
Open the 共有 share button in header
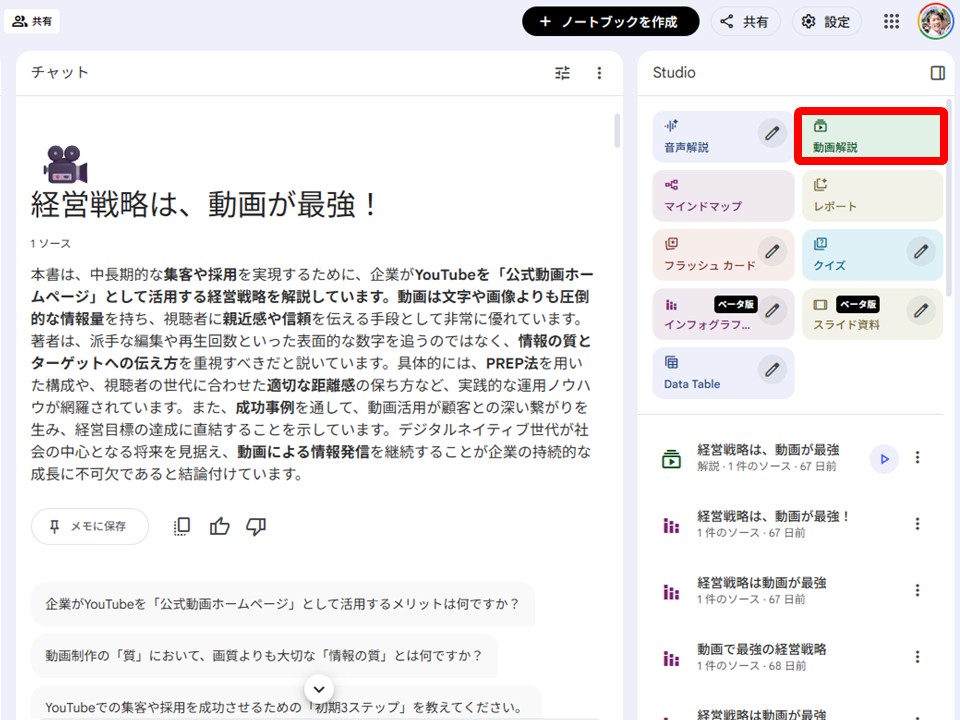(x=745, y=21)
